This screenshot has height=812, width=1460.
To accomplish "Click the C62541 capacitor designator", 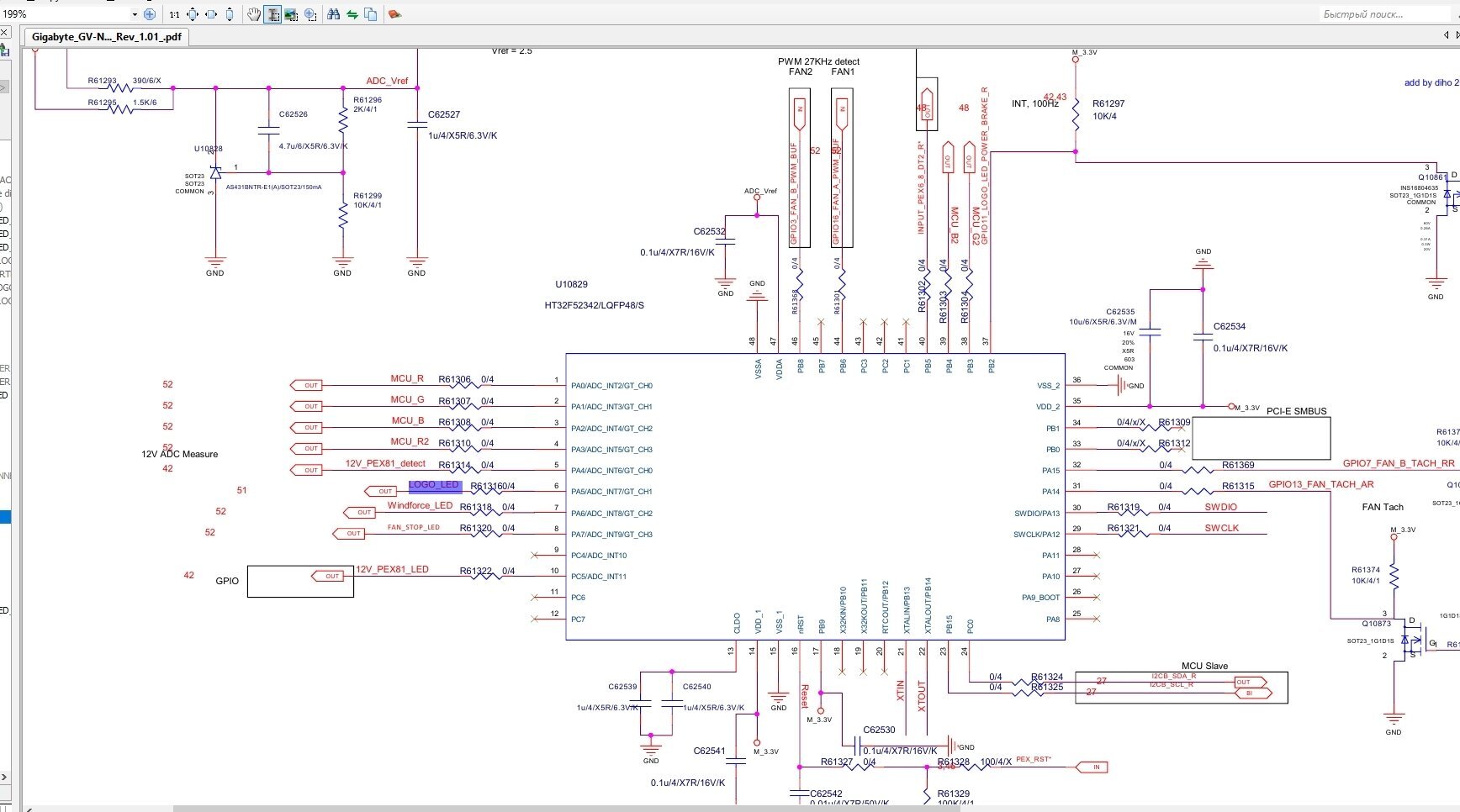I will click(709, 751).
